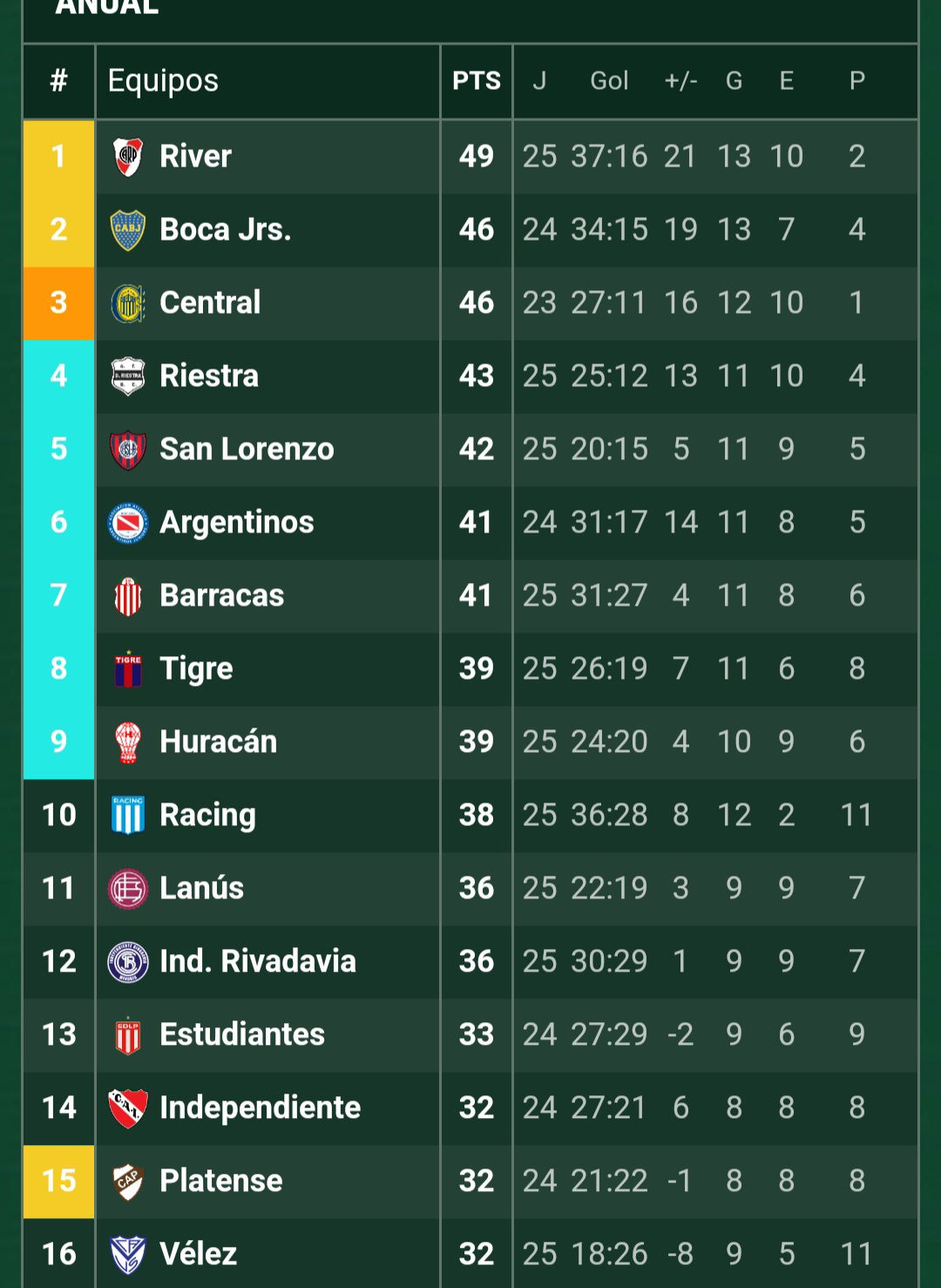Click the Racing club shield icon
Screen dimensions: 941x1288
[x=128, y=816]
